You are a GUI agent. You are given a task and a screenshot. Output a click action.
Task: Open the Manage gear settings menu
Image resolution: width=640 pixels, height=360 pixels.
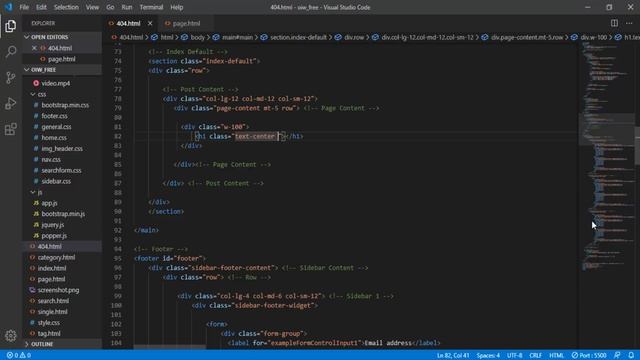[x=11, y=336]
